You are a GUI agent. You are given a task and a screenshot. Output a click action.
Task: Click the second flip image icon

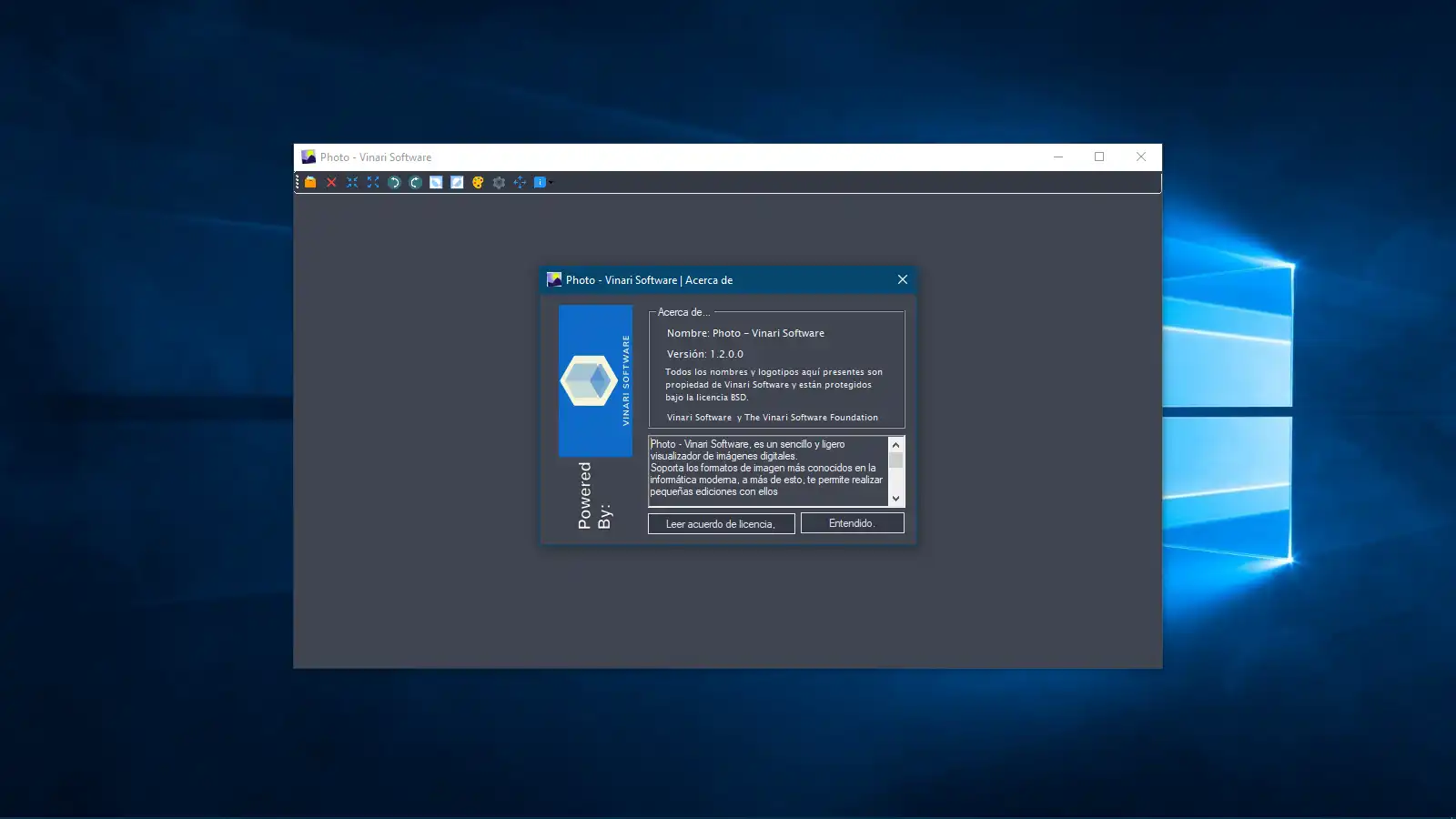tap(457, 182)
